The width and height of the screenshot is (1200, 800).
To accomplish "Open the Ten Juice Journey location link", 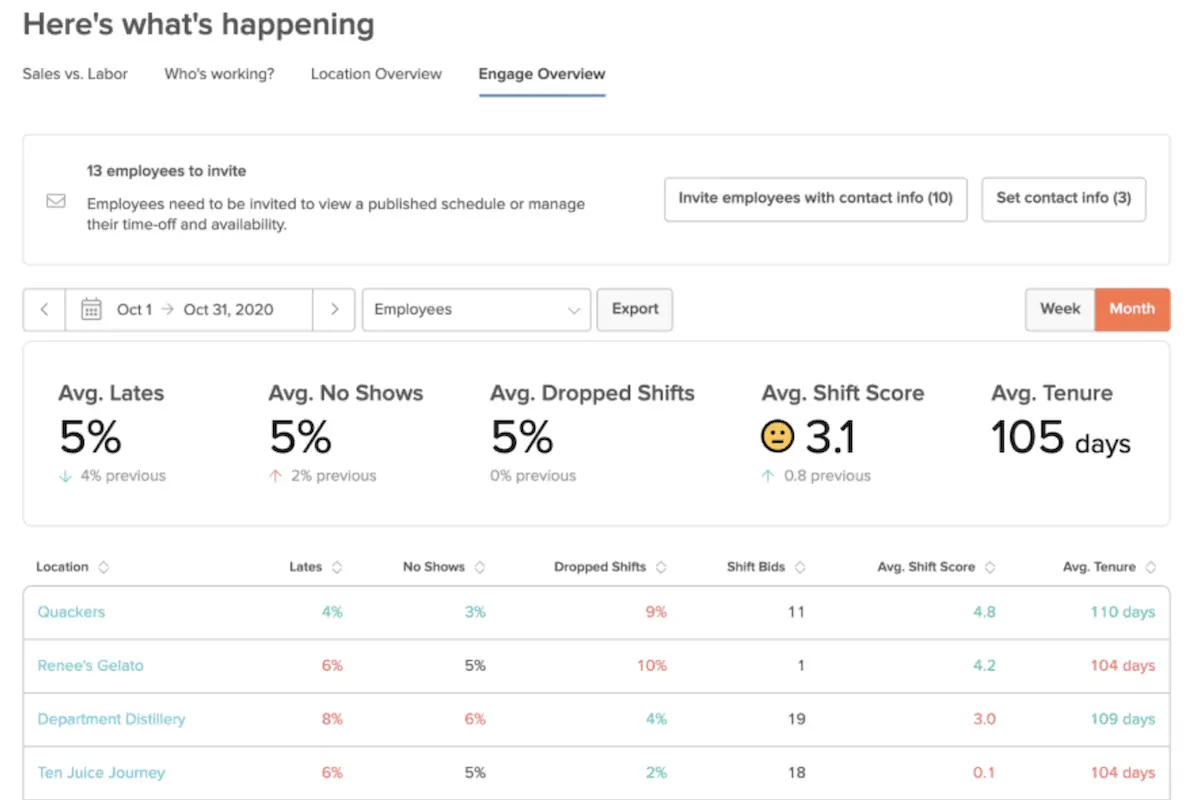I will click(101, 773).
